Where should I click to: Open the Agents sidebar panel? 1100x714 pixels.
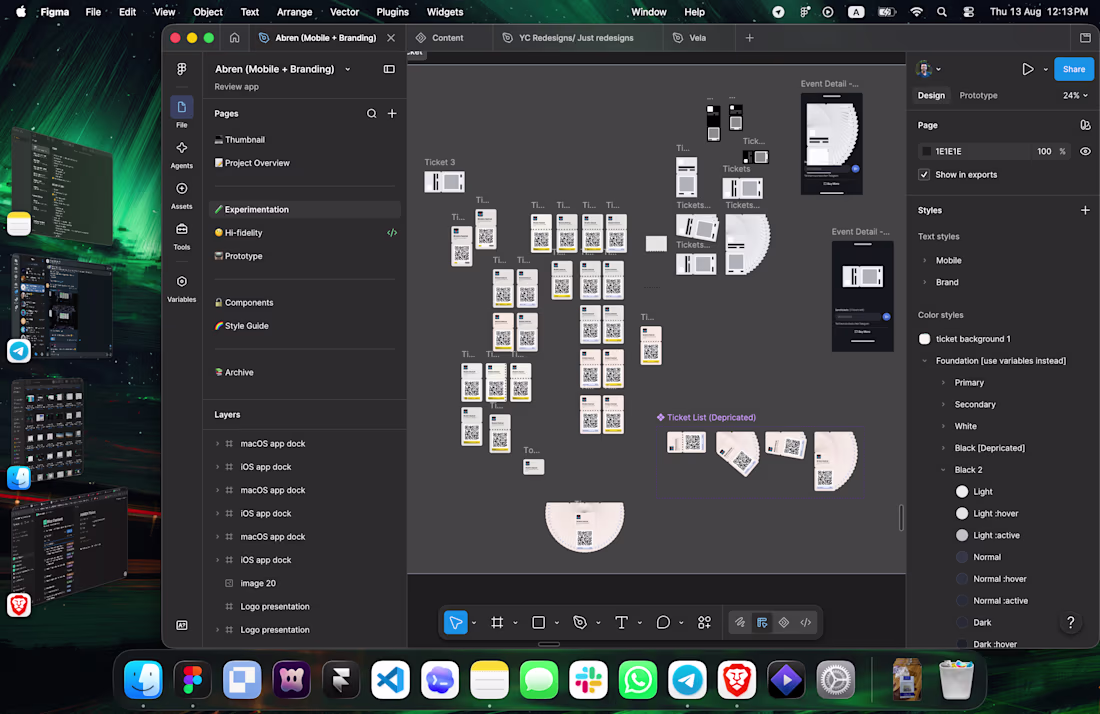[182, 148]
